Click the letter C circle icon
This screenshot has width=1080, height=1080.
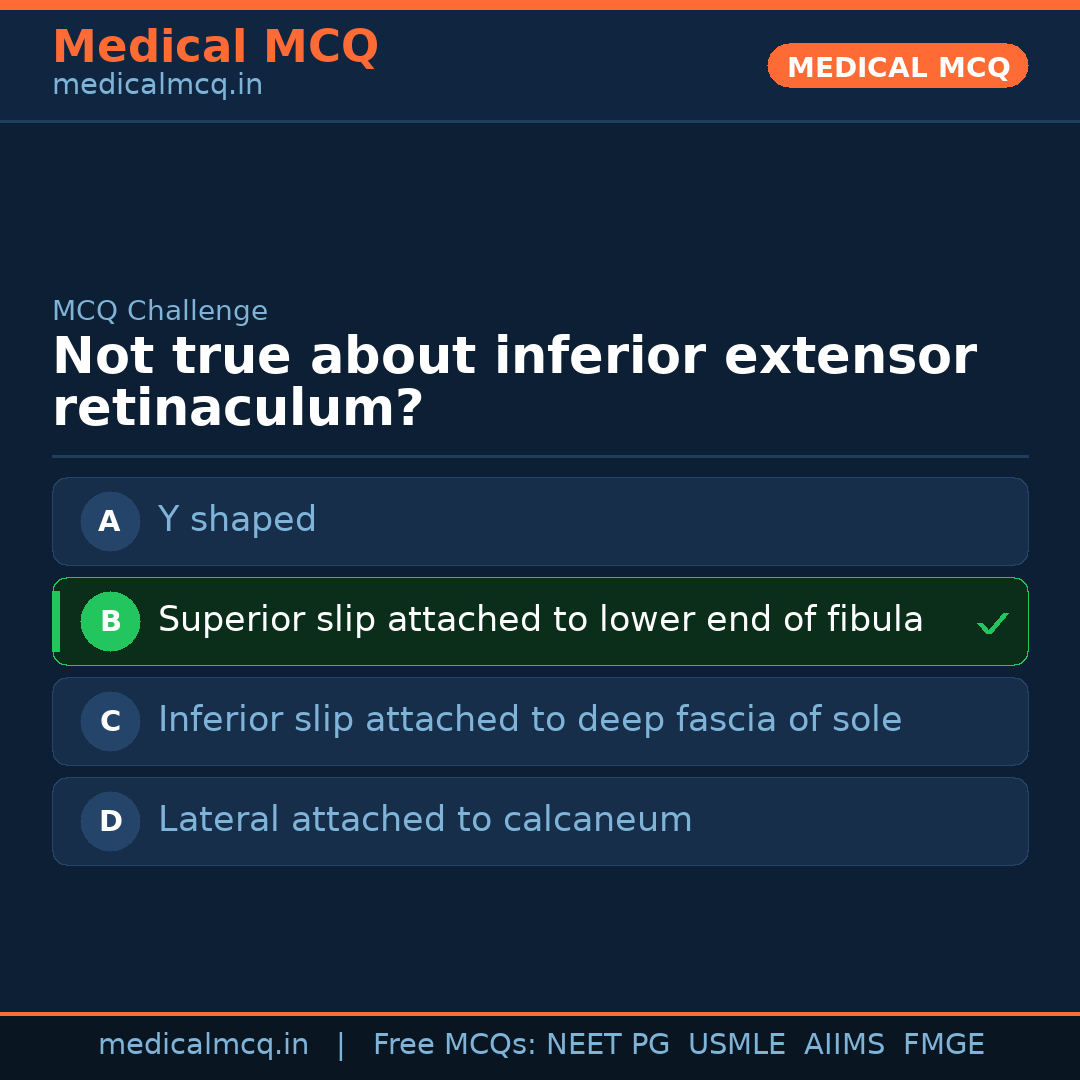(x=110, y=721)
